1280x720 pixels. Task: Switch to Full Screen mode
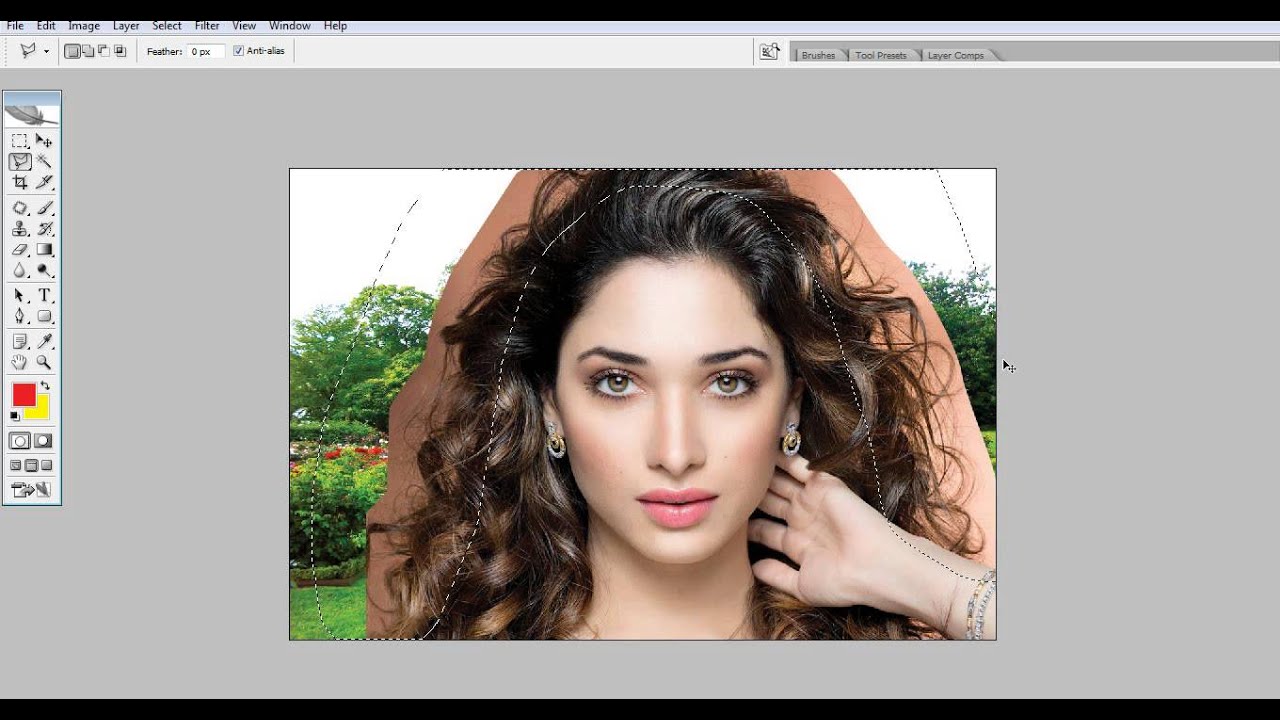pyautogui.click(x=47, y=465)
